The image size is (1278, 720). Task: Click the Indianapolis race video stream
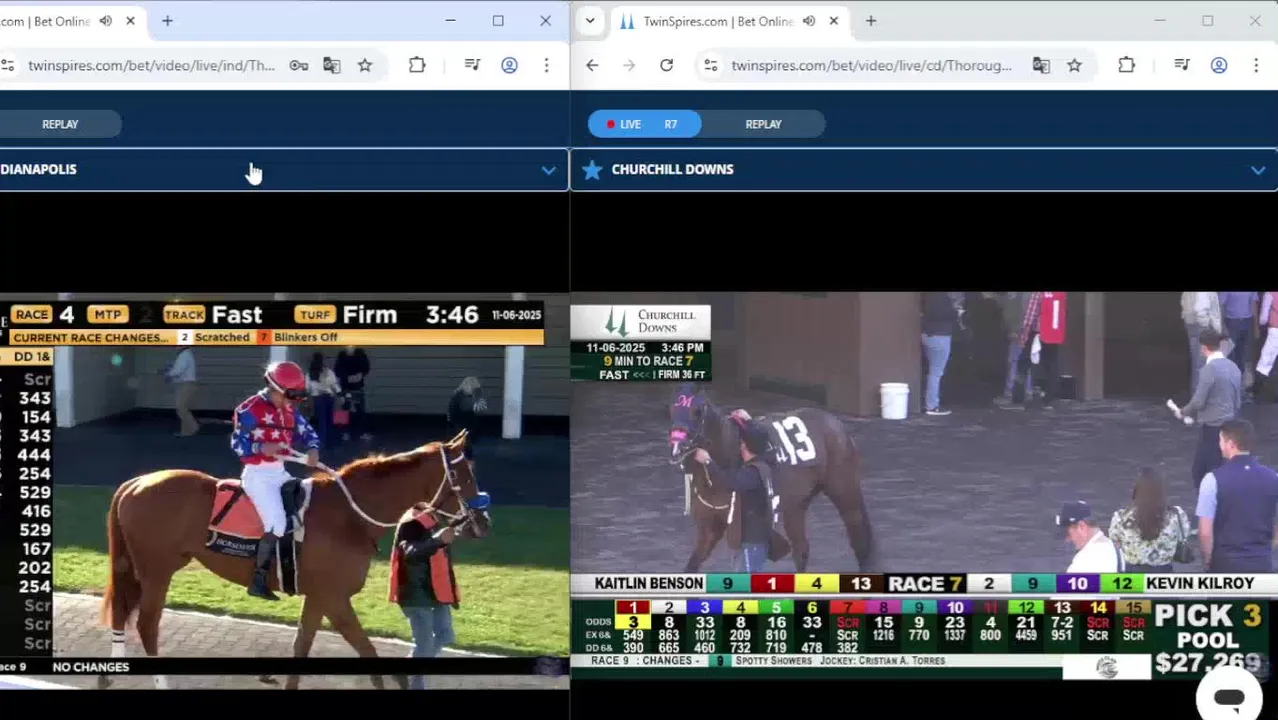[284, 490]
